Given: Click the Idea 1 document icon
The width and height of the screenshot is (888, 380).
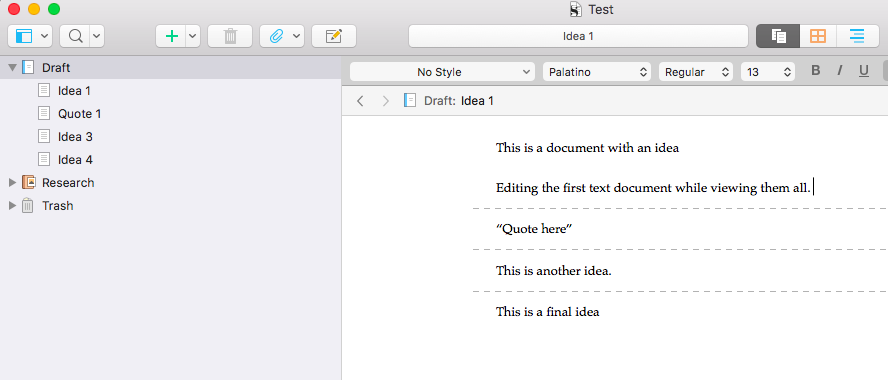Looking at the screenshot, I should [x=44, y=91].
